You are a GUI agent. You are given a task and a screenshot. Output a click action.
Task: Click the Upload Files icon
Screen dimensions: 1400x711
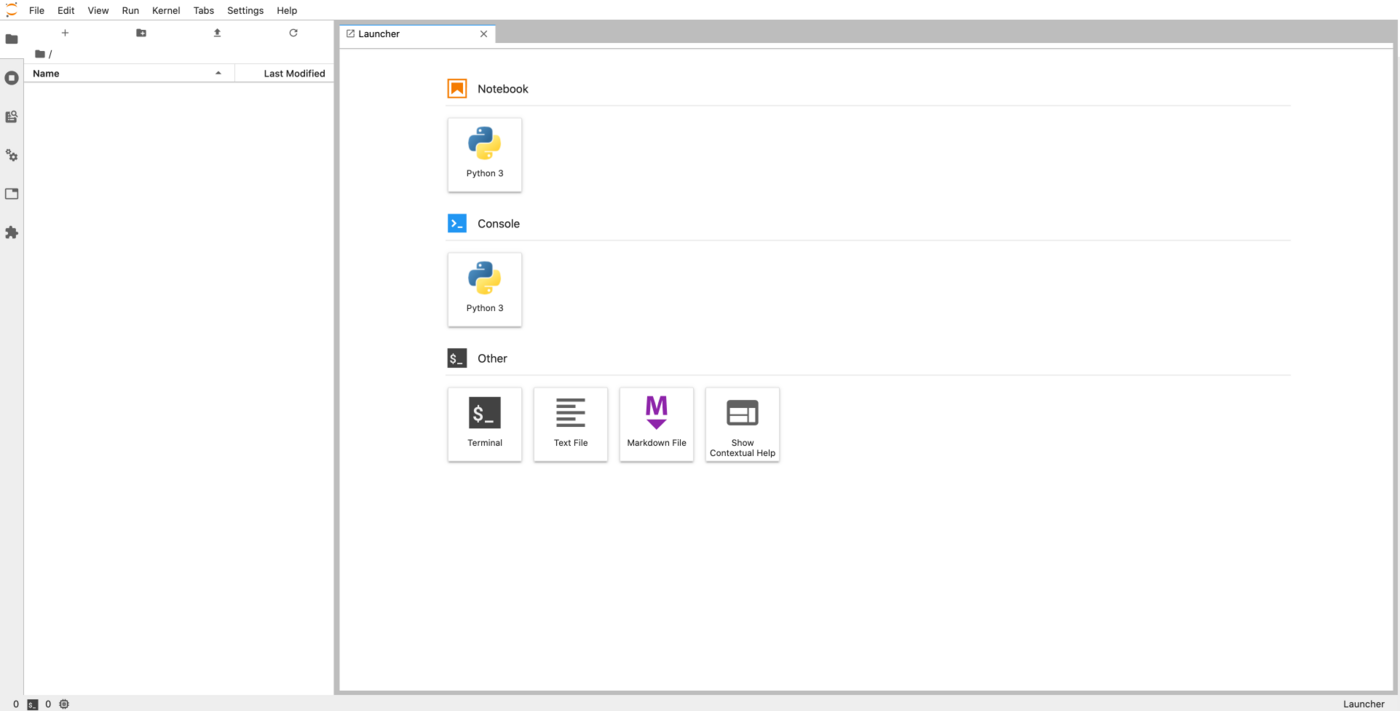217,33
